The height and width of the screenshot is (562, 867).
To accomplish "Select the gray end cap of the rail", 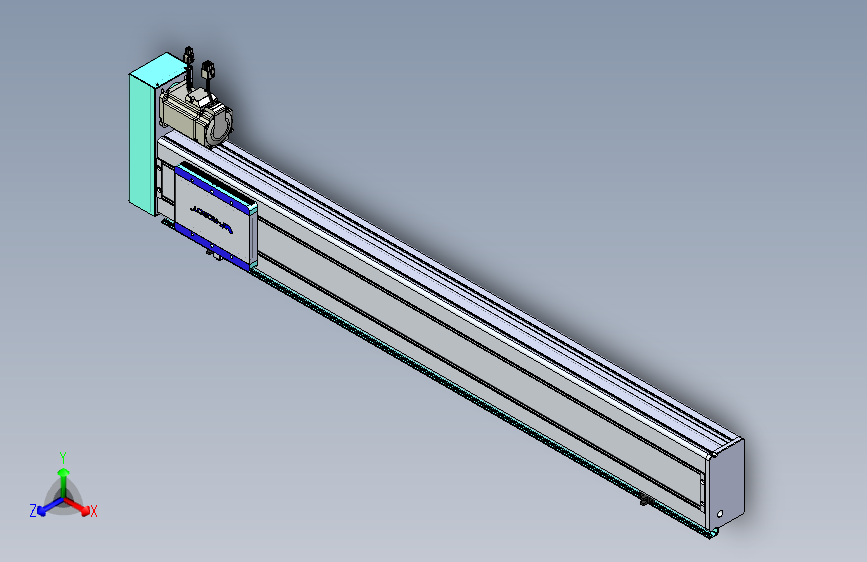I will [727, 485].
